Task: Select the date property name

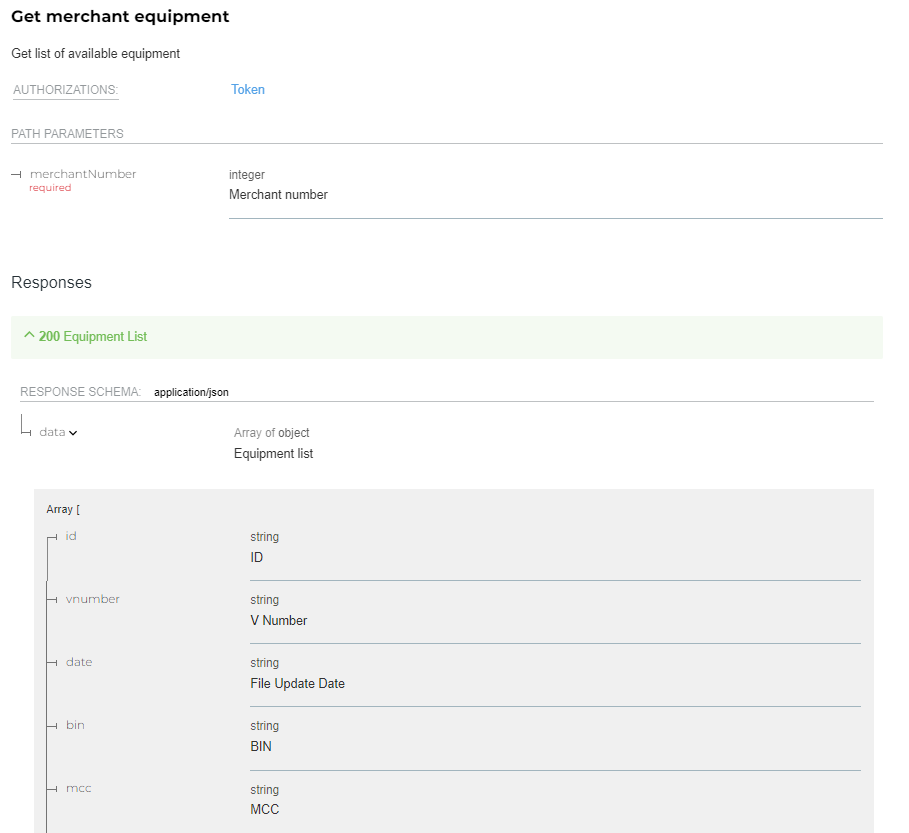Action: (x=79, y=662)
